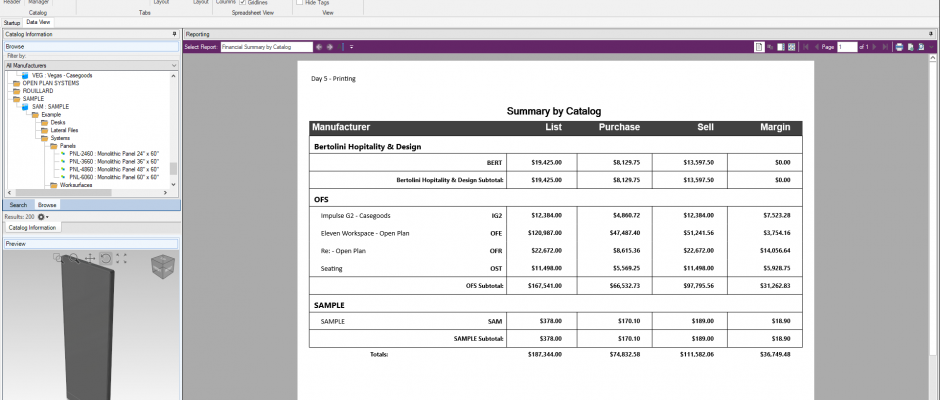Click catalog tree scroll down arrow
Viewport: 940px width, 400px height.
[x=174, y=185]
